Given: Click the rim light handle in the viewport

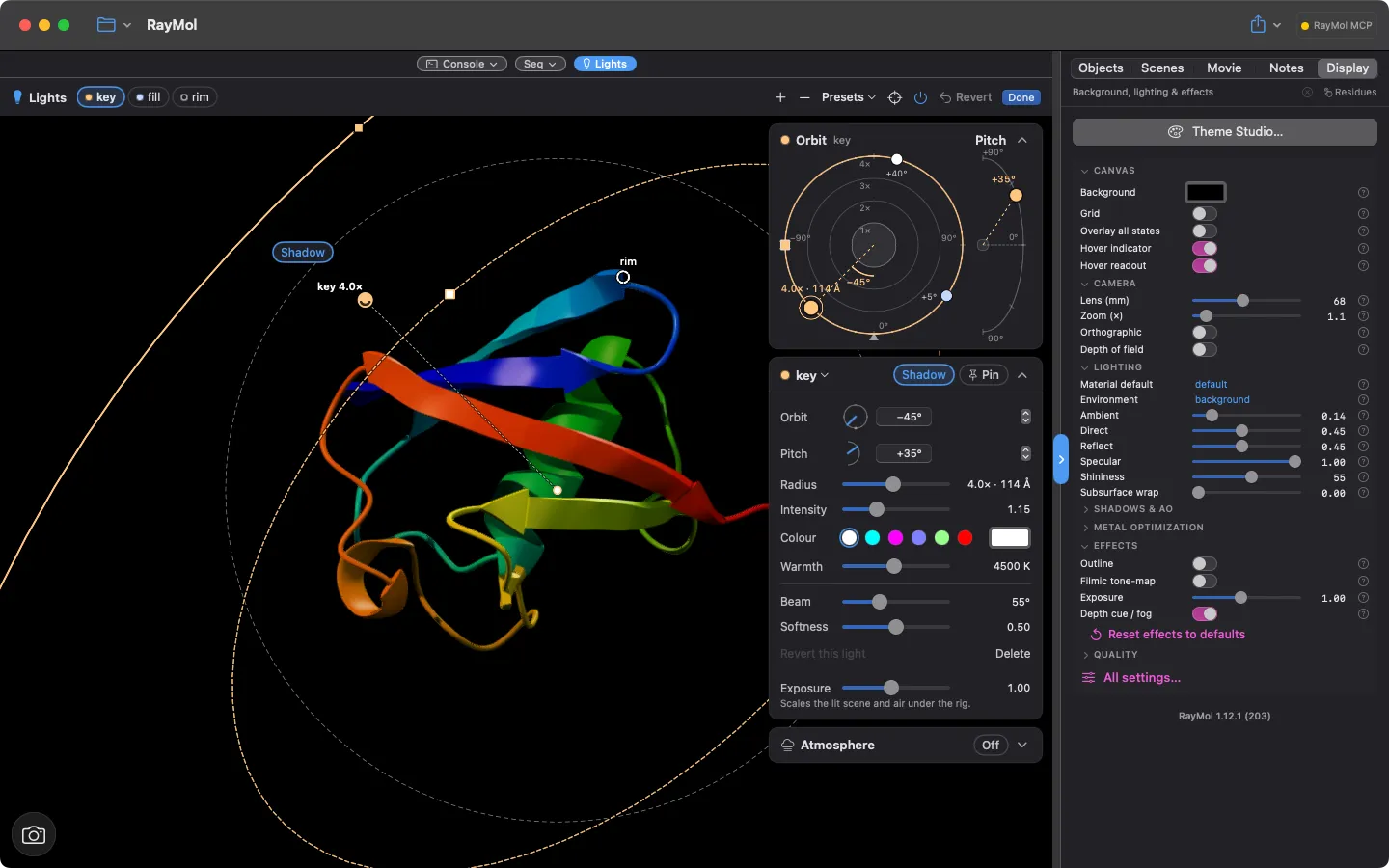Looking at the screenshot, I should [623, 278].
